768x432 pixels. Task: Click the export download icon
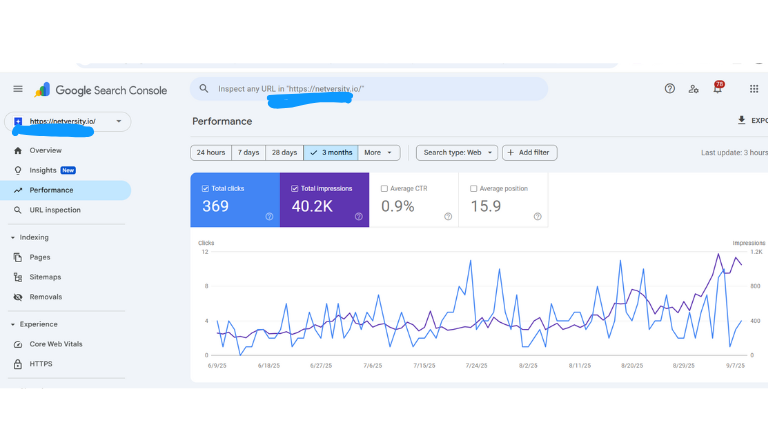pos(742,120)
